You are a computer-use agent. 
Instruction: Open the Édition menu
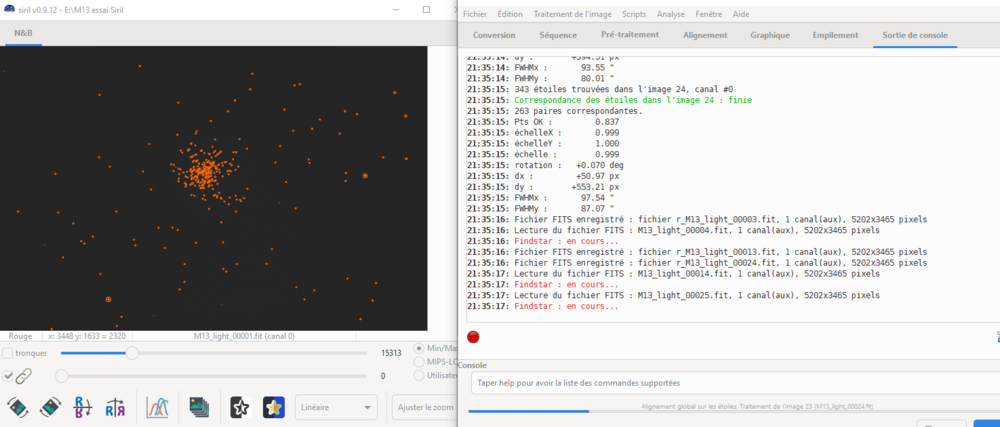coord(510,14)
